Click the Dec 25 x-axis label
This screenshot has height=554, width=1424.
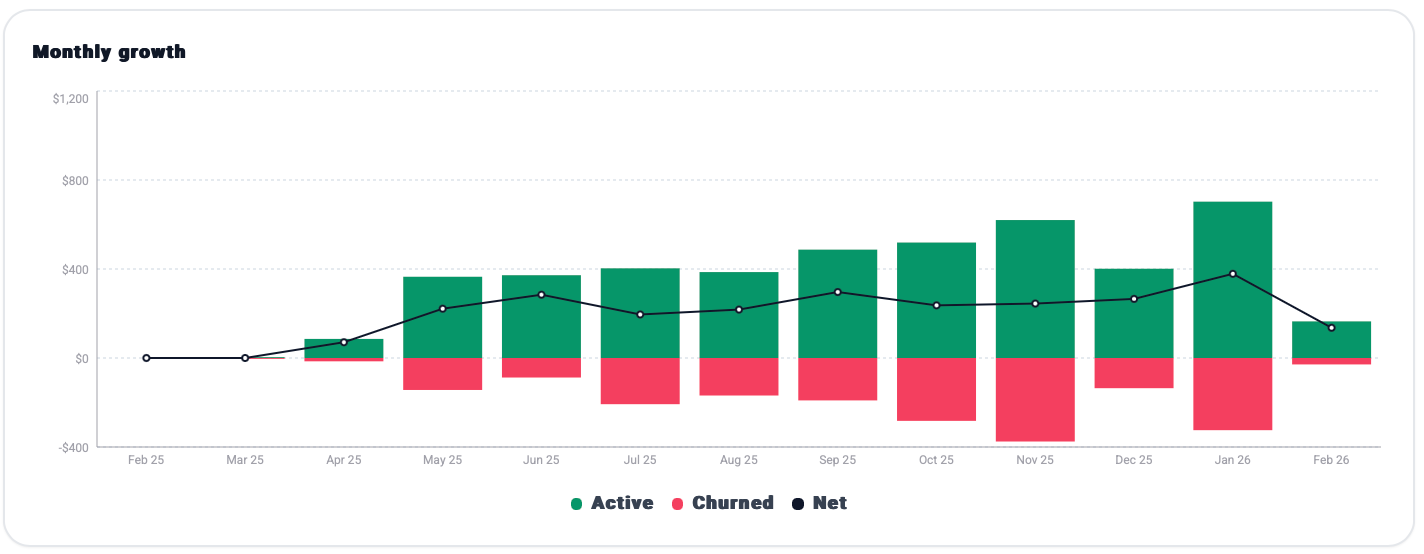coord(1133,461)
